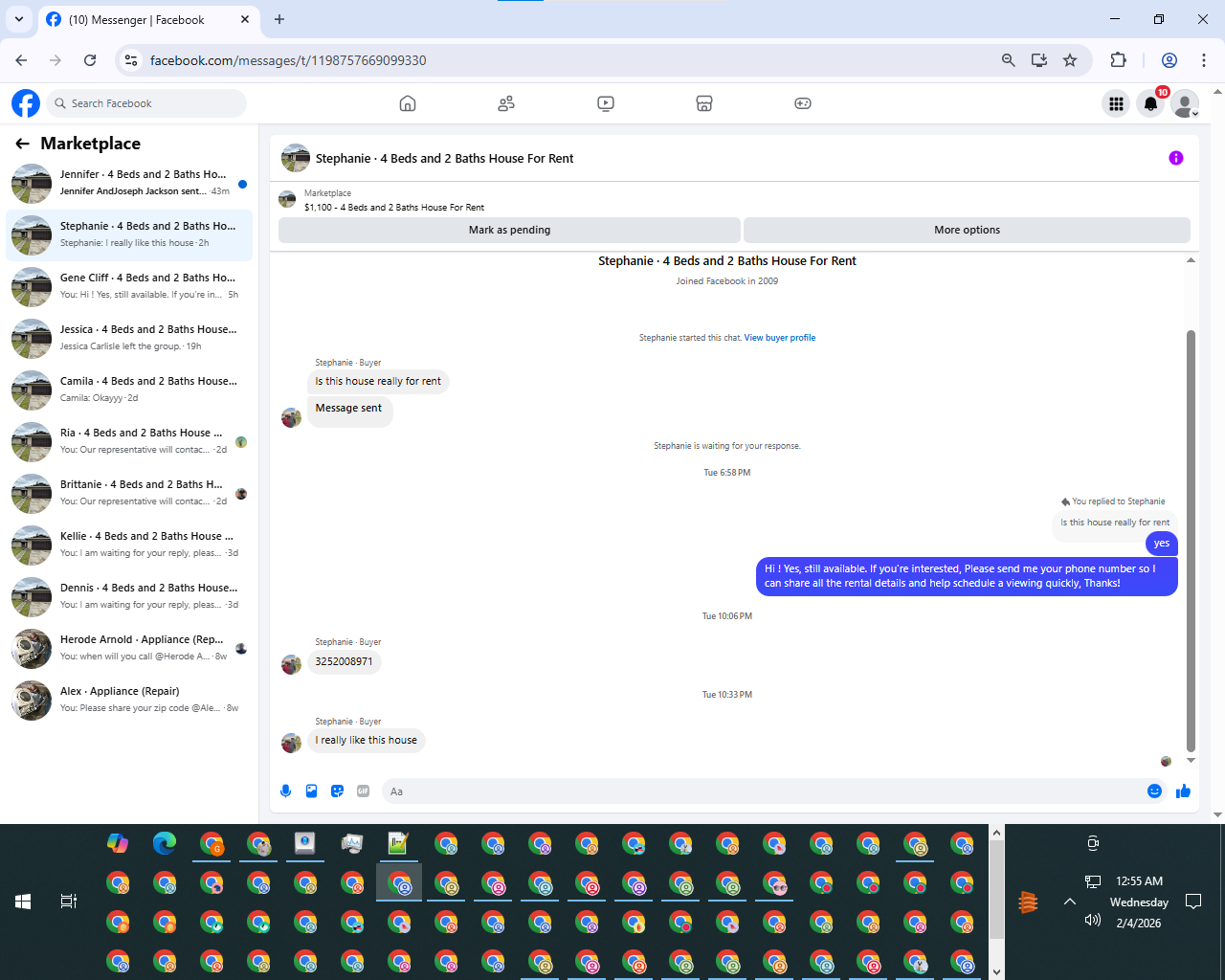Screen dimensions: 1225x980
Task: Open Friends icon in top navigation
Action: click(506, 103)
